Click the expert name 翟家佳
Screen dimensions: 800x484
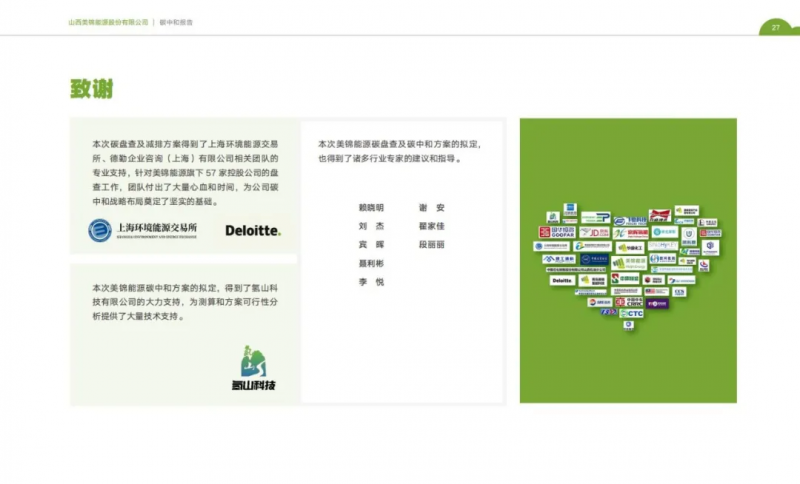[x=432, y=226]
